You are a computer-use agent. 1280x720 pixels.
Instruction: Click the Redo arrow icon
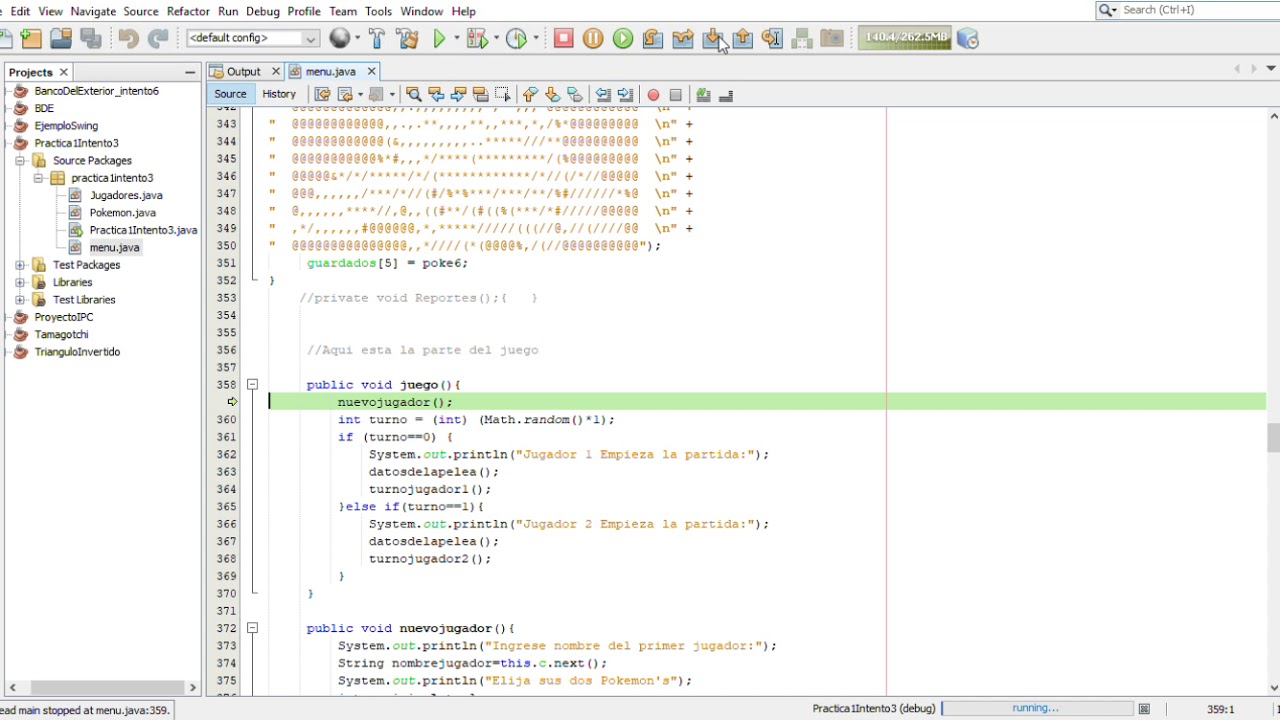click(158, 39)
